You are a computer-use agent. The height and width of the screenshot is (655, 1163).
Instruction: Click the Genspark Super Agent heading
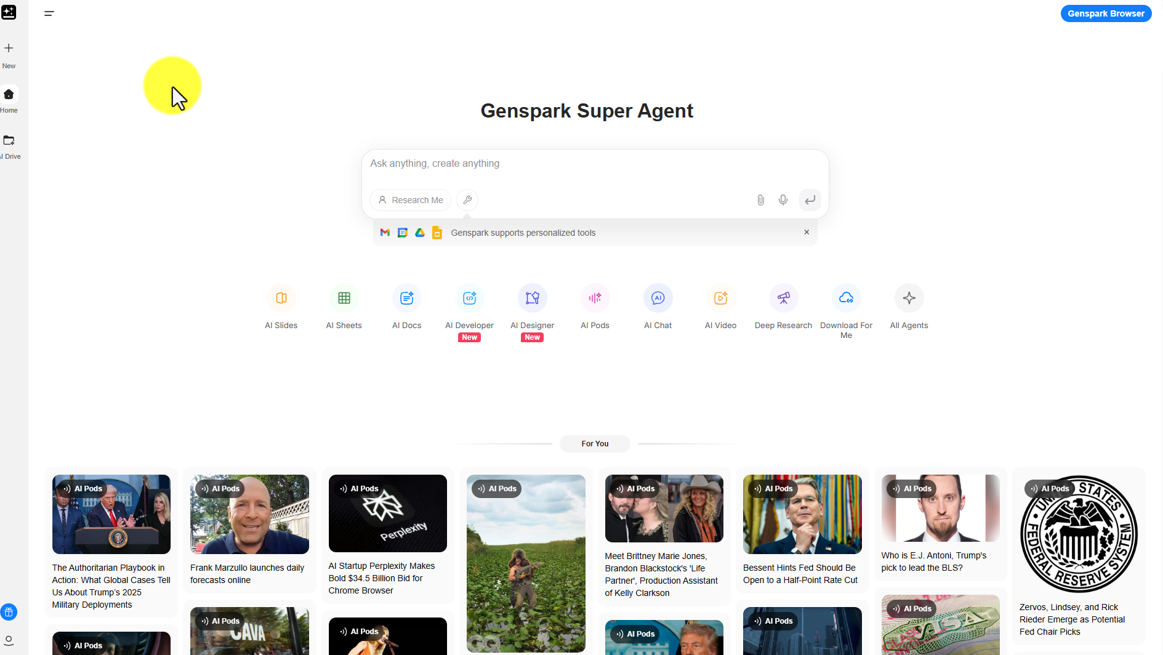tap(587, 111)
